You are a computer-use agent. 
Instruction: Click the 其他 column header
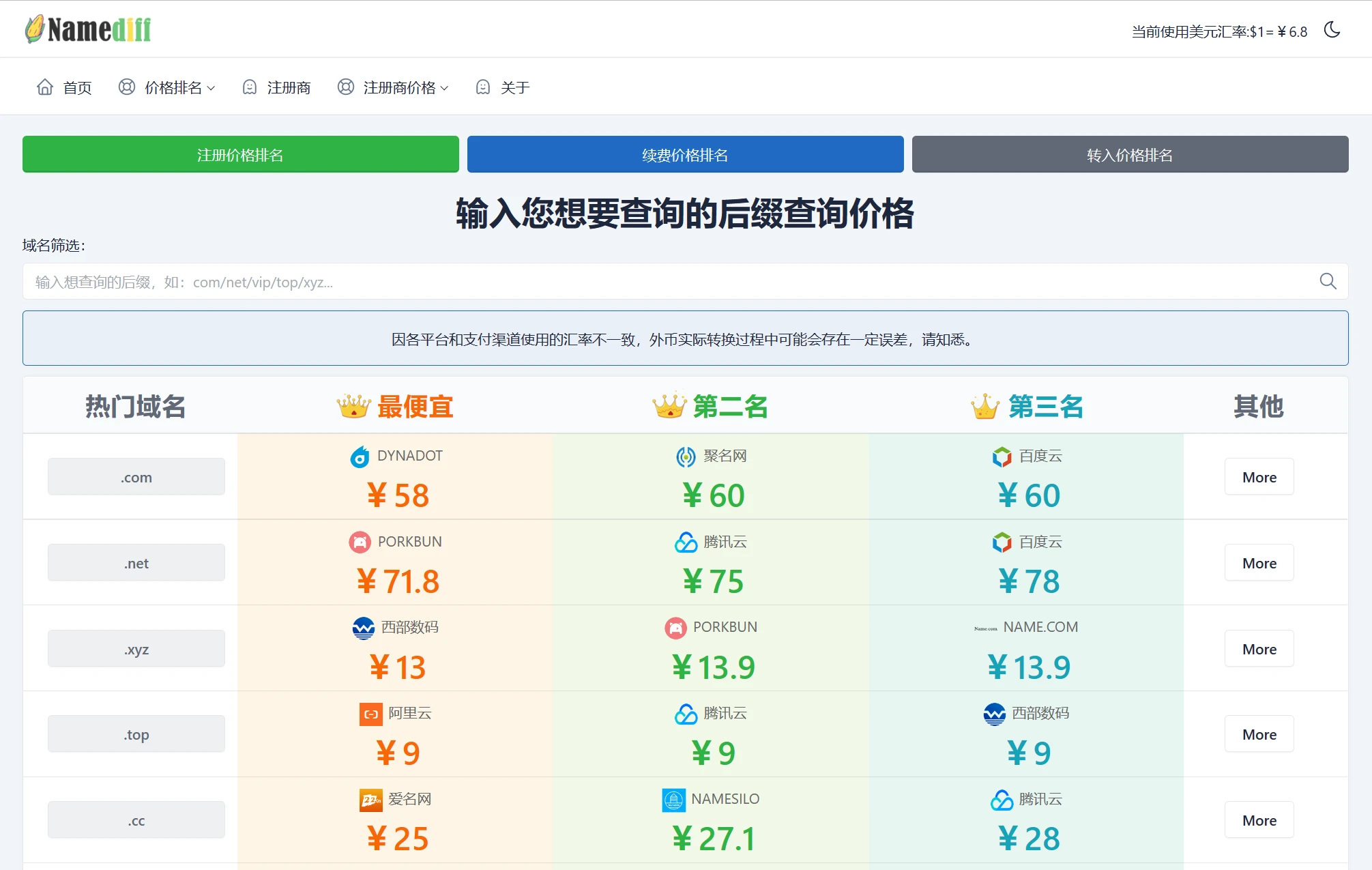(x=1259, y=406)
